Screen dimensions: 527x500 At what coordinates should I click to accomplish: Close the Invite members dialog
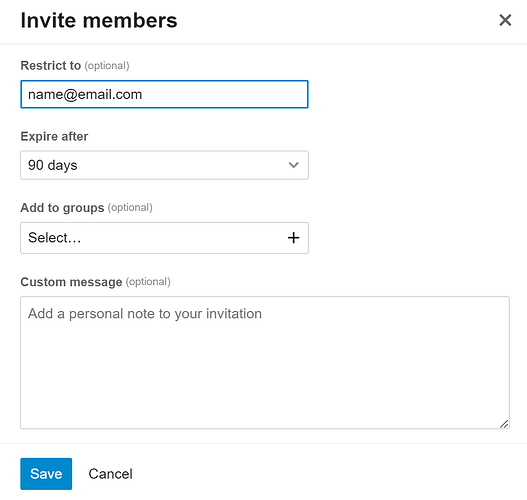pyautogui.click(x=505, y=20)
